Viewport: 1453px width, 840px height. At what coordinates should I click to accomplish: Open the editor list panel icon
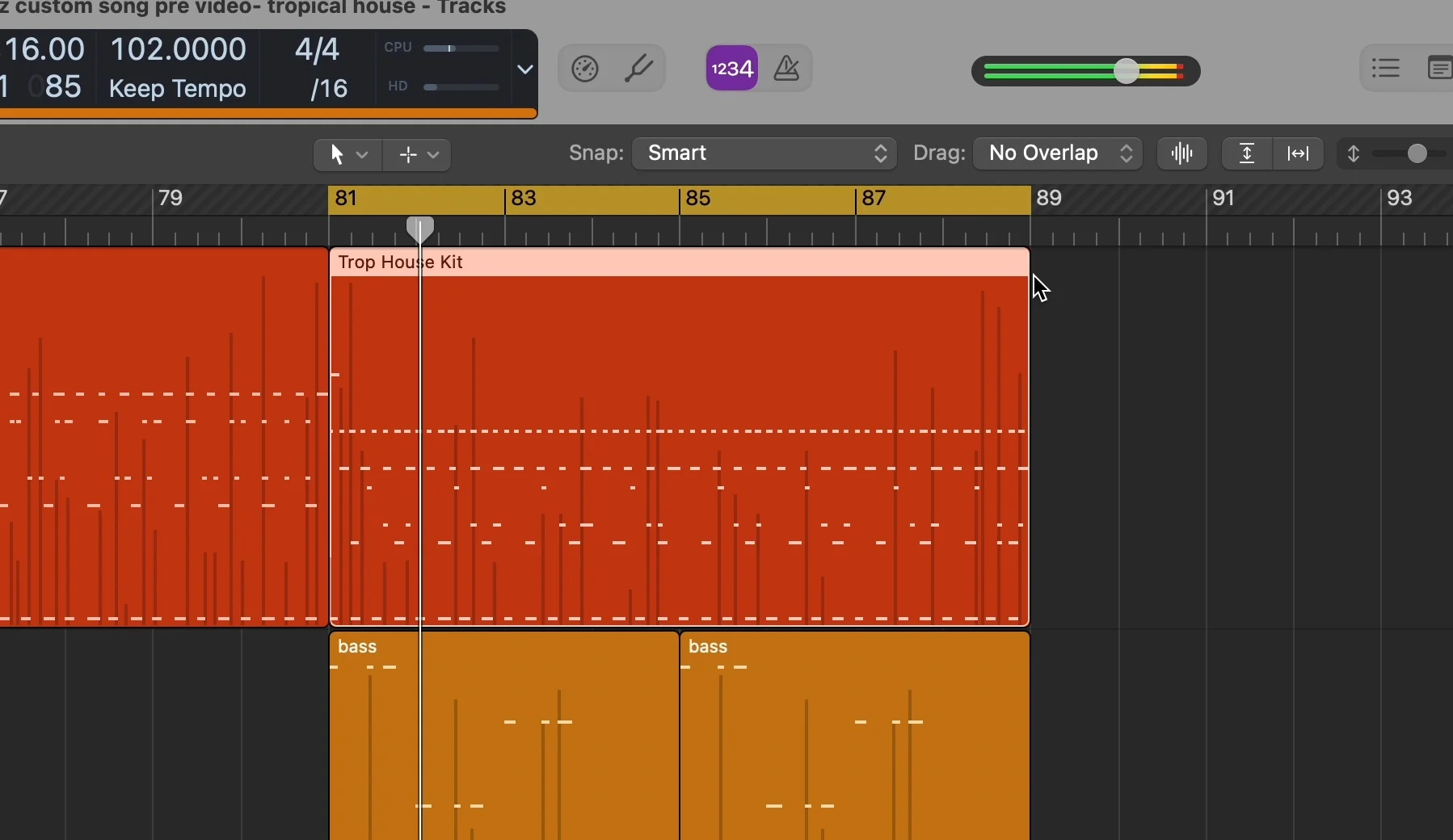coord(1442,68)
